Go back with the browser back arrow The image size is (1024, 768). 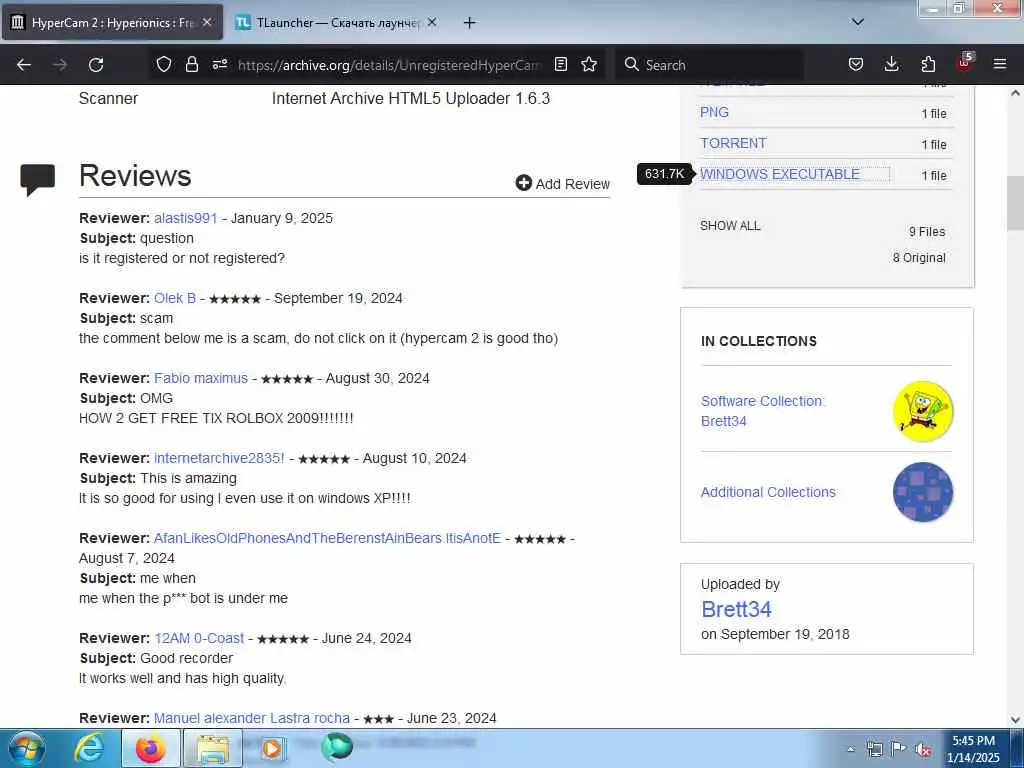tap(24, 65)
